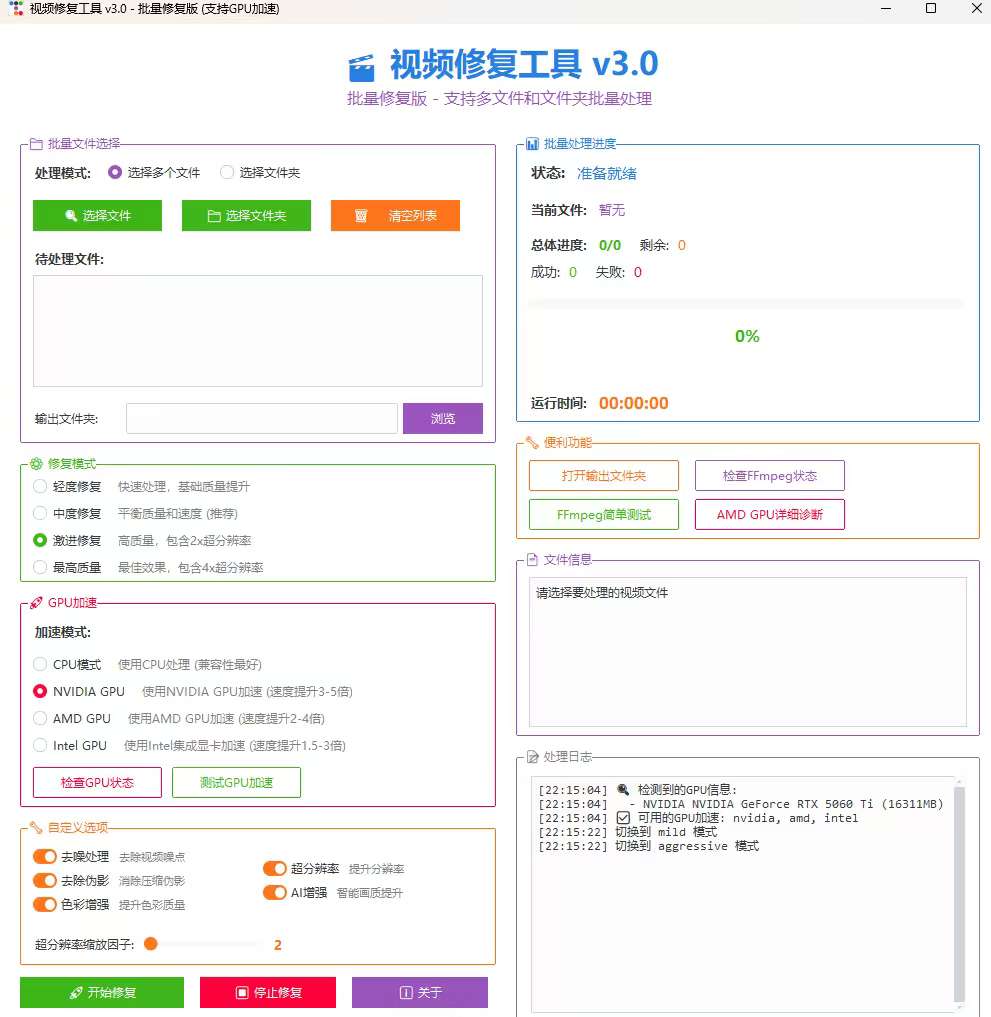Switch acceleration to AMD GPU
Image resolution: width=991 pixels, height=1017 pixels.
(x=40, y=719)
